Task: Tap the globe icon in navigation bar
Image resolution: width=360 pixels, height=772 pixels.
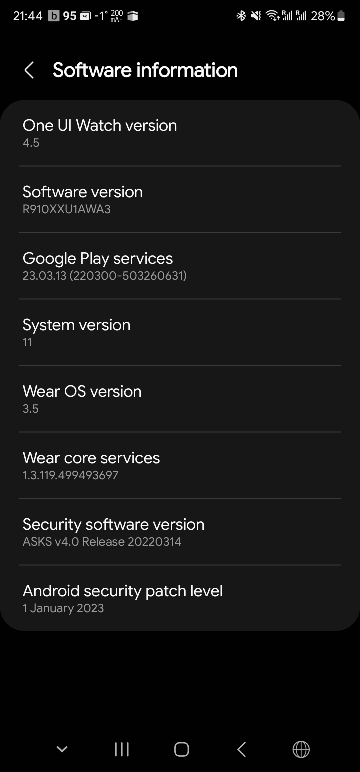Action: 301,749
